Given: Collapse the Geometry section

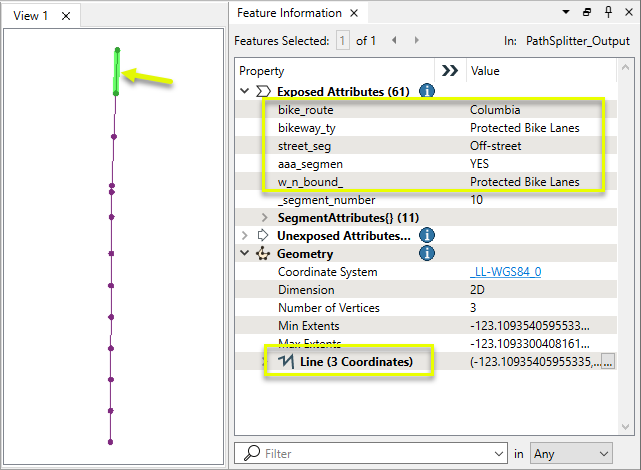Looking at the screenshot, I should click(x=246, y=254).
